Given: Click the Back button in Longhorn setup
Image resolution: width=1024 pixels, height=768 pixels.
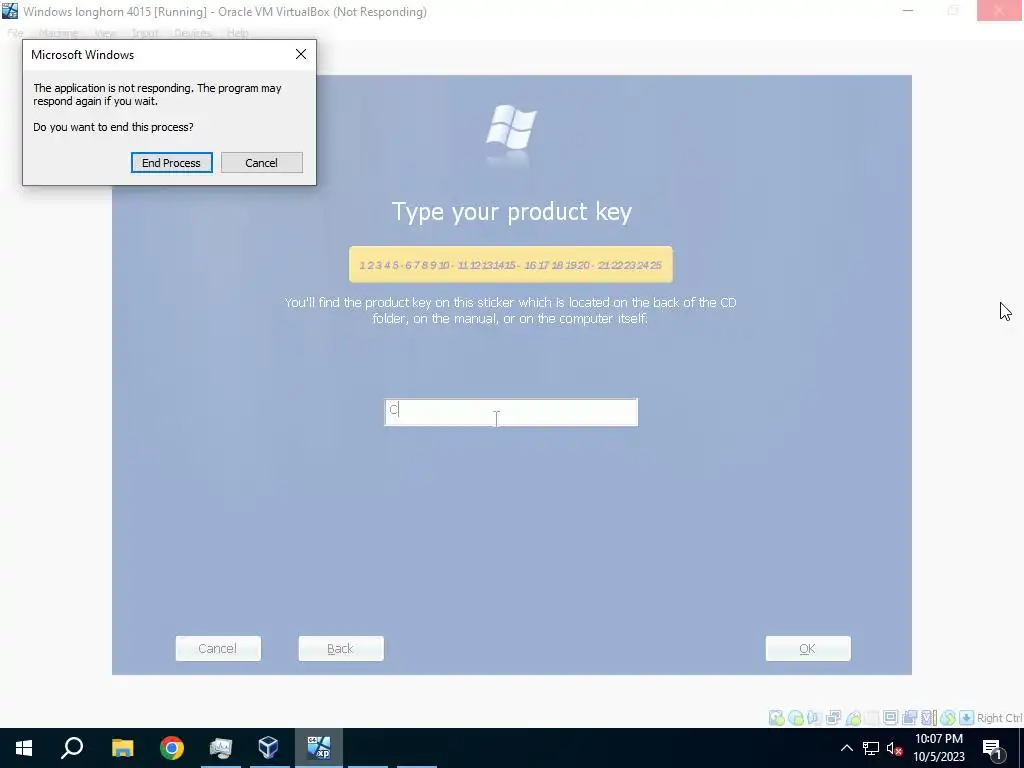Looking at the screenshot, I should click(x=341, y=648).
